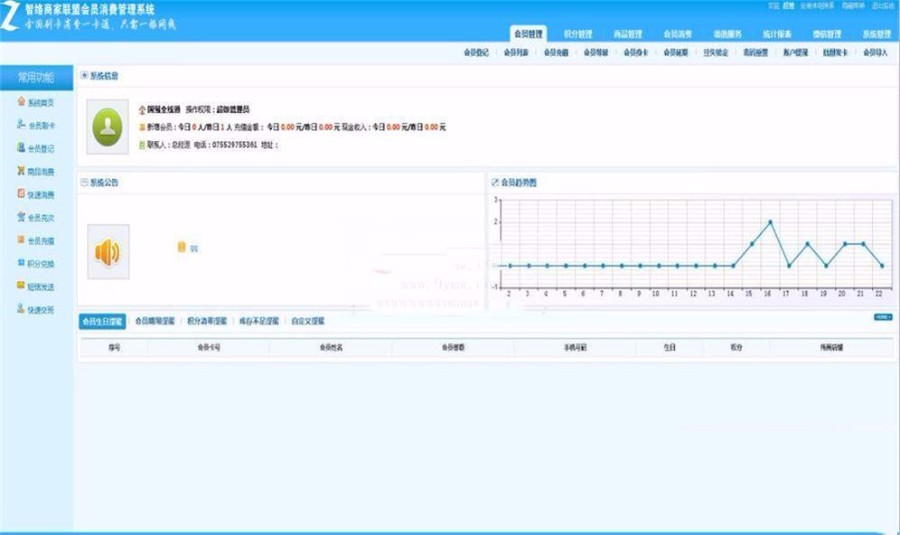Select the 库存不足提醒 reminder tab

[x=260, y=322]
